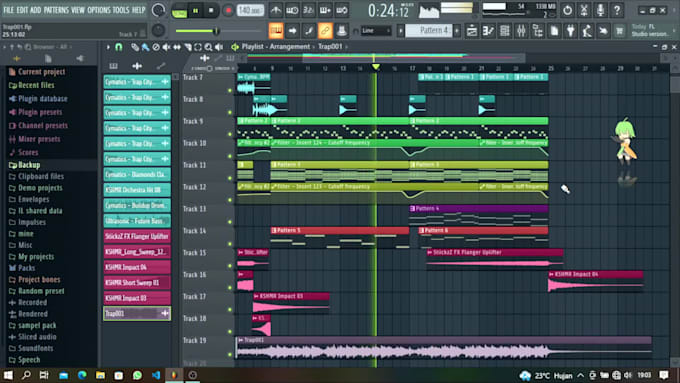Open the tempo tapper icon
This screenshot has height=383, width=680.
(587, 31)
